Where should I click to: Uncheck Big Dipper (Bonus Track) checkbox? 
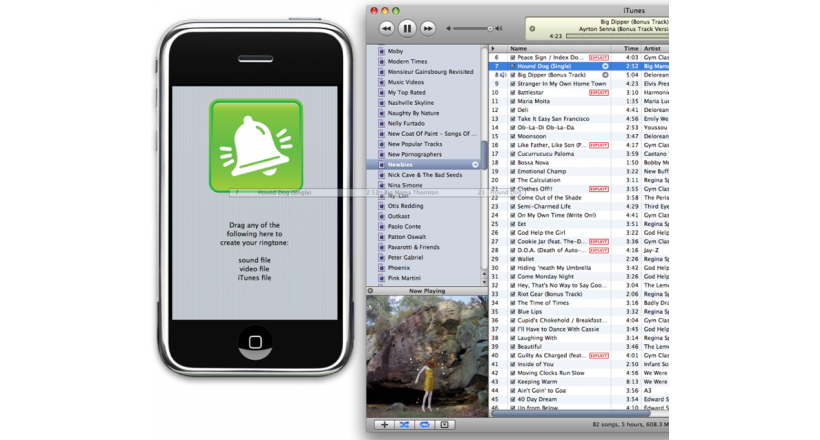(512, 75)
